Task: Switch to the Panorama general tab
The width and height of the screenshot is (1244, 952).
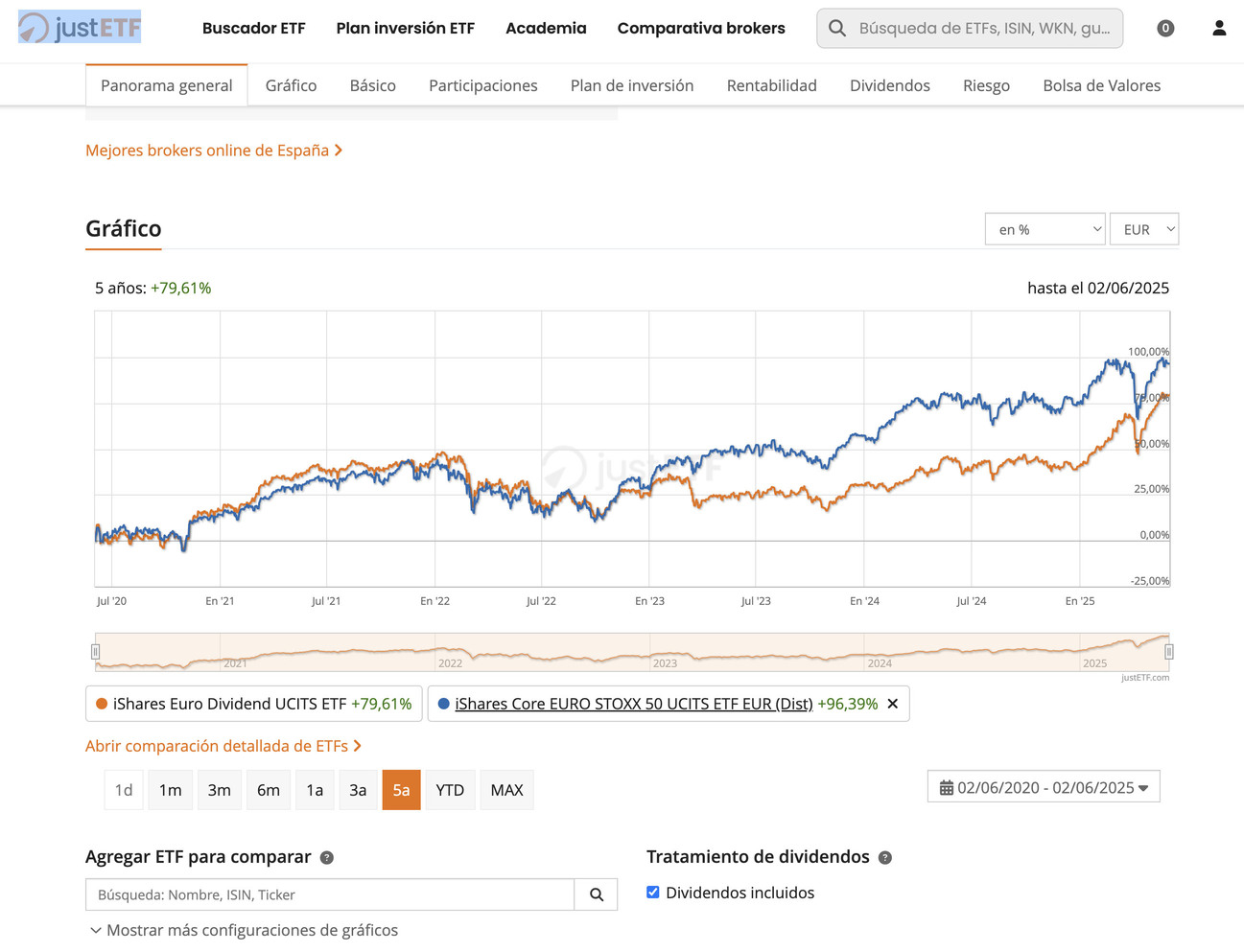Action: 167,85
